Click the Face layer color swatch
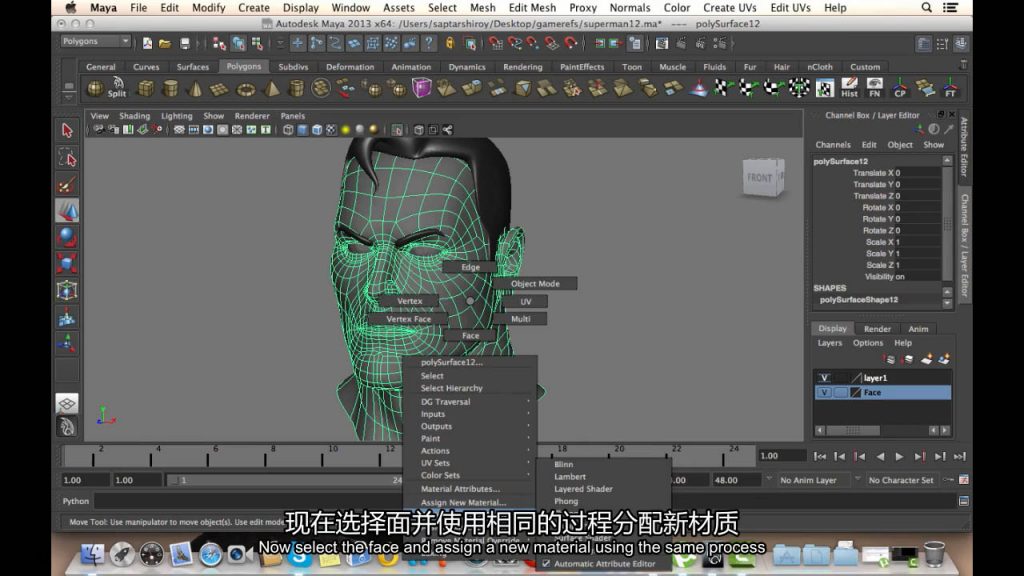The width and height of the screenshot is (1024, 576). (856, 392)
